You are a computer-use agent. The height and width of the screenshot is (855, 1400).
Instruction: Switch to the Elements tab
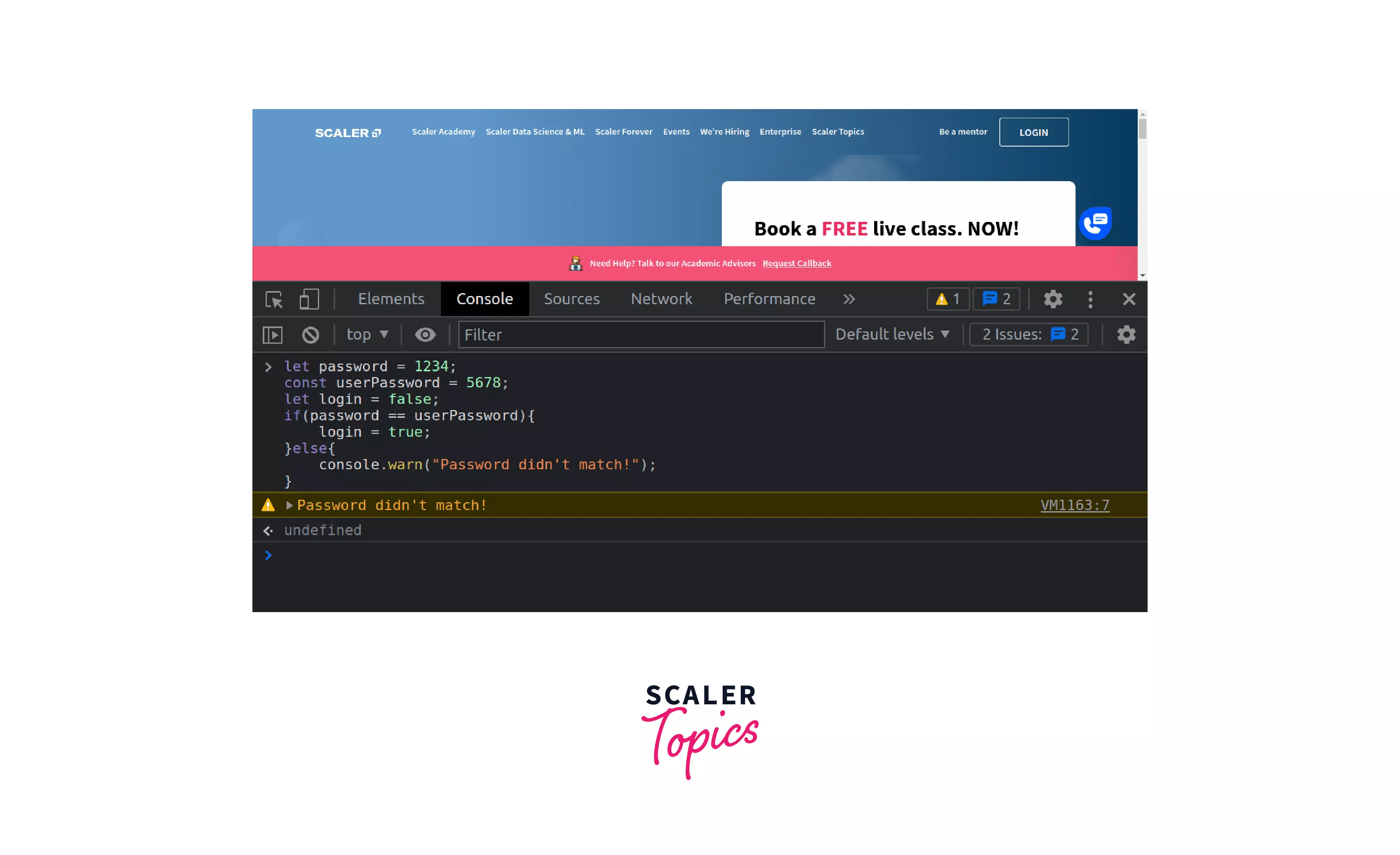coord(391,299)
